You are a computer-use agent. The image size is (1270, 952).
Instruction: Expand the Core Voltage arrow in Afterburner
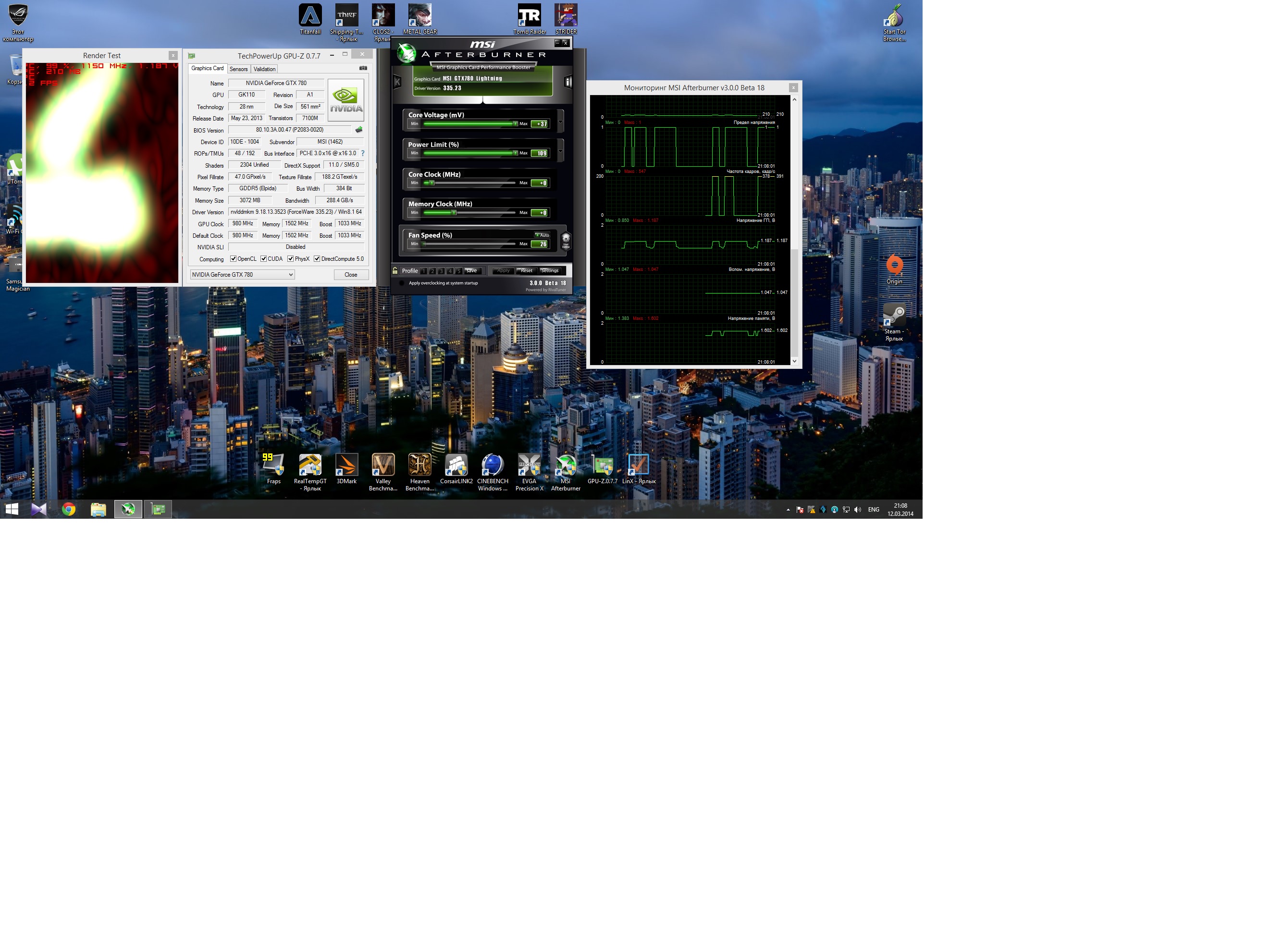tap(560, 122)
